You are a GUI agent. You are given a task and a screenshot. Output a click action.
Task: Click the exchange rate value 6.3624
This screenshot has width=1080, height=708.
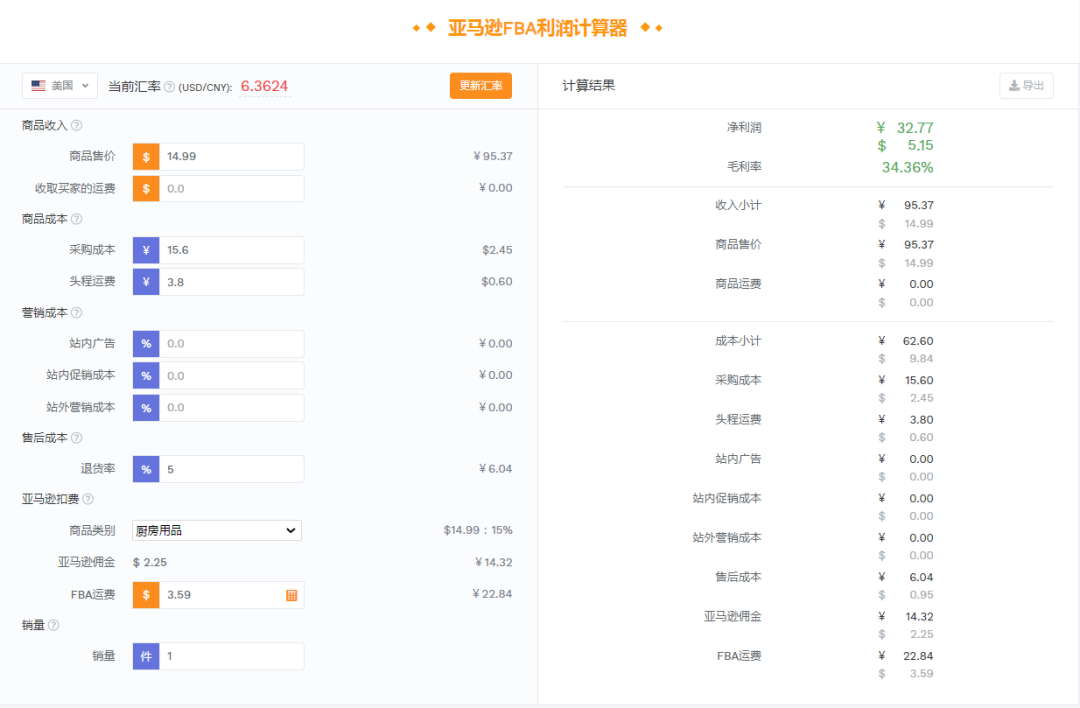pyautogui.click(x=264, y=86)
